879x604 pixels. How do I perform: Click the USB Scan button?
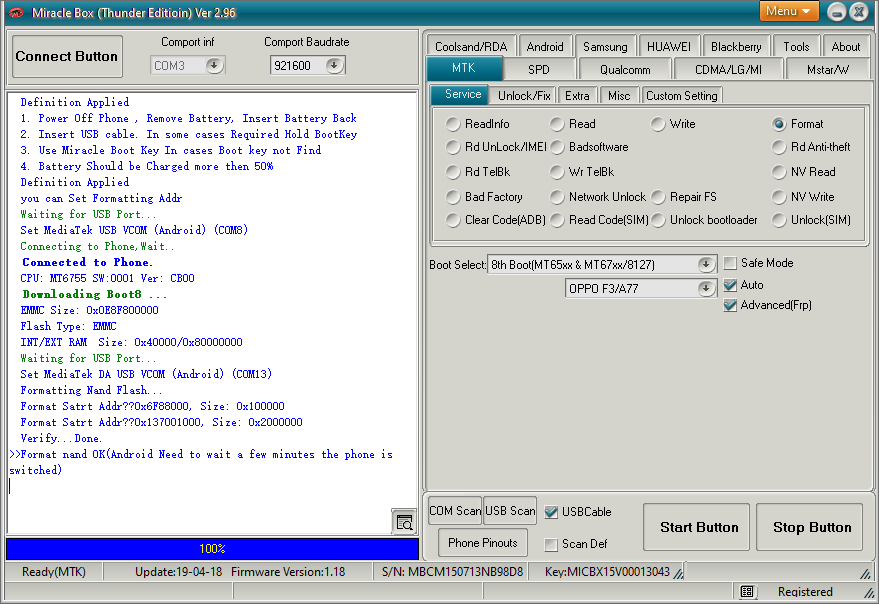point(510,511)
